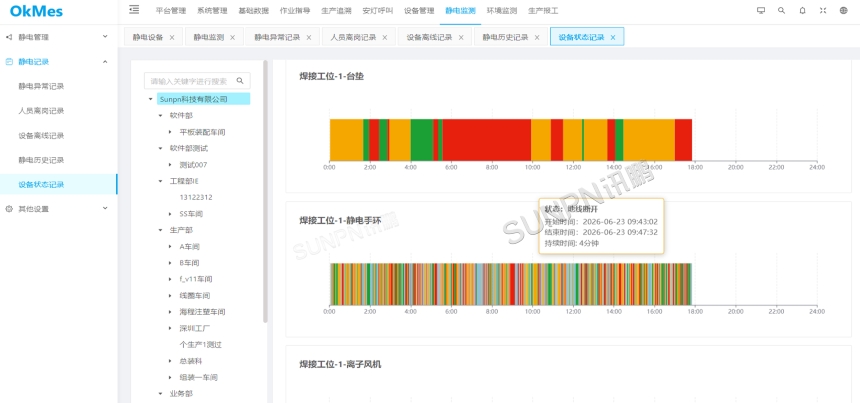Click the search magnifier in the tree search box
The width and height of the screenshot is (860, 403).
tap(240, 81)
